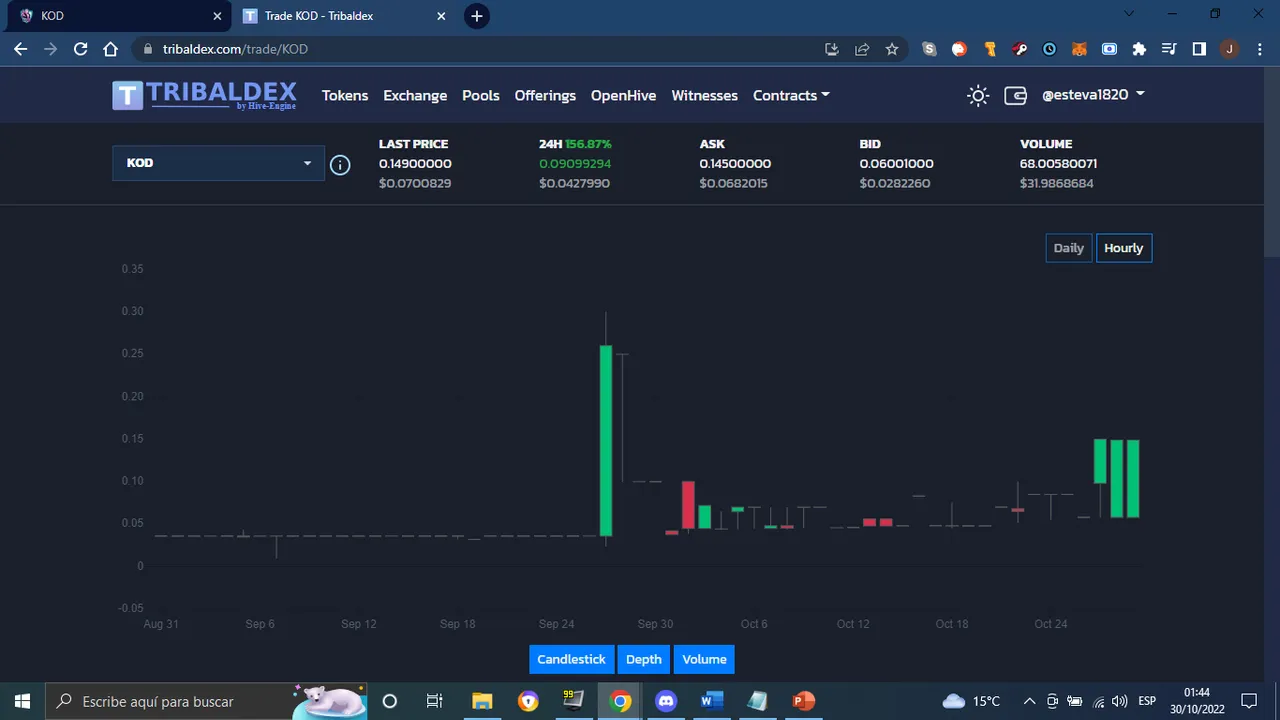
Task: Open the weather widget showing 15°C
Action: coord(972,701)
